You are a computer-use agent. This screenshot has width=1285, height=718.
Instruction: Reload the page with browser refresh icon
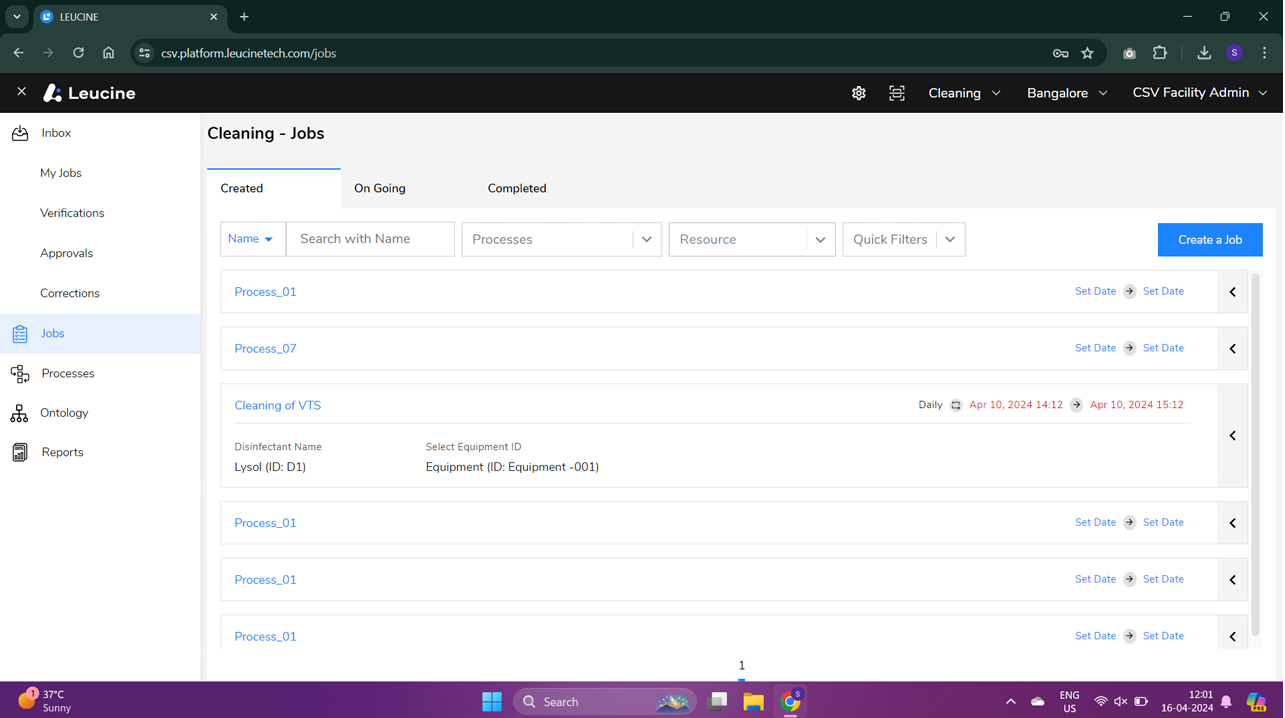78,53
